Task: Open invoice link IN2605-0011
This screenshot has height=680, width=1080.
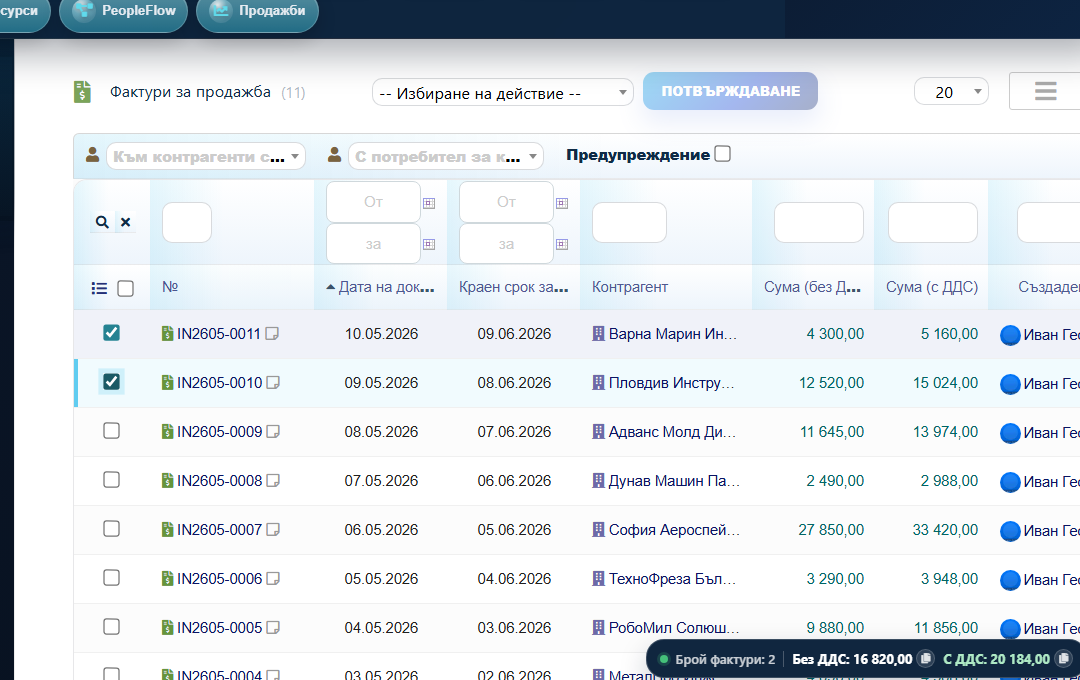Action: pos(219,334)
